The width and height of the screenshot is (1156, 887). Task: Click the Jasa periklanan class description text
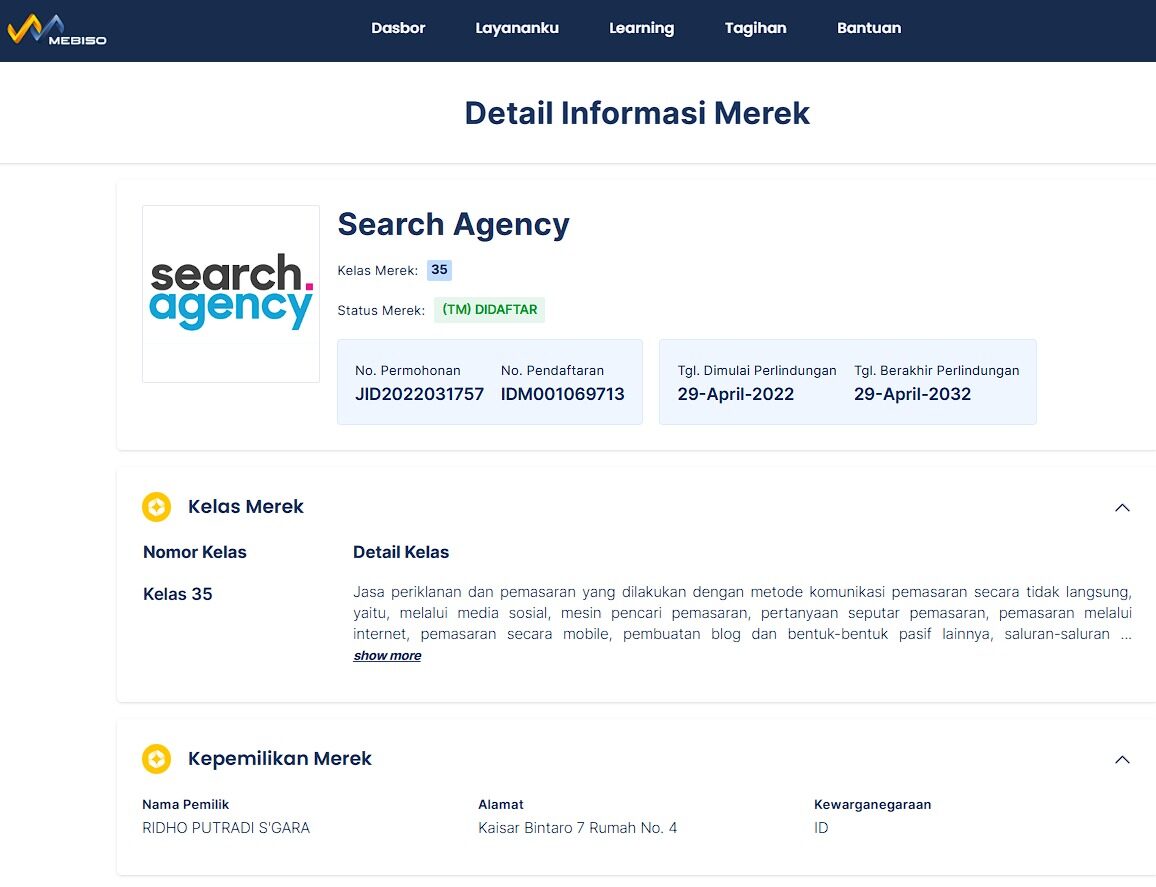pyautogui.click(x=742, y=613)
